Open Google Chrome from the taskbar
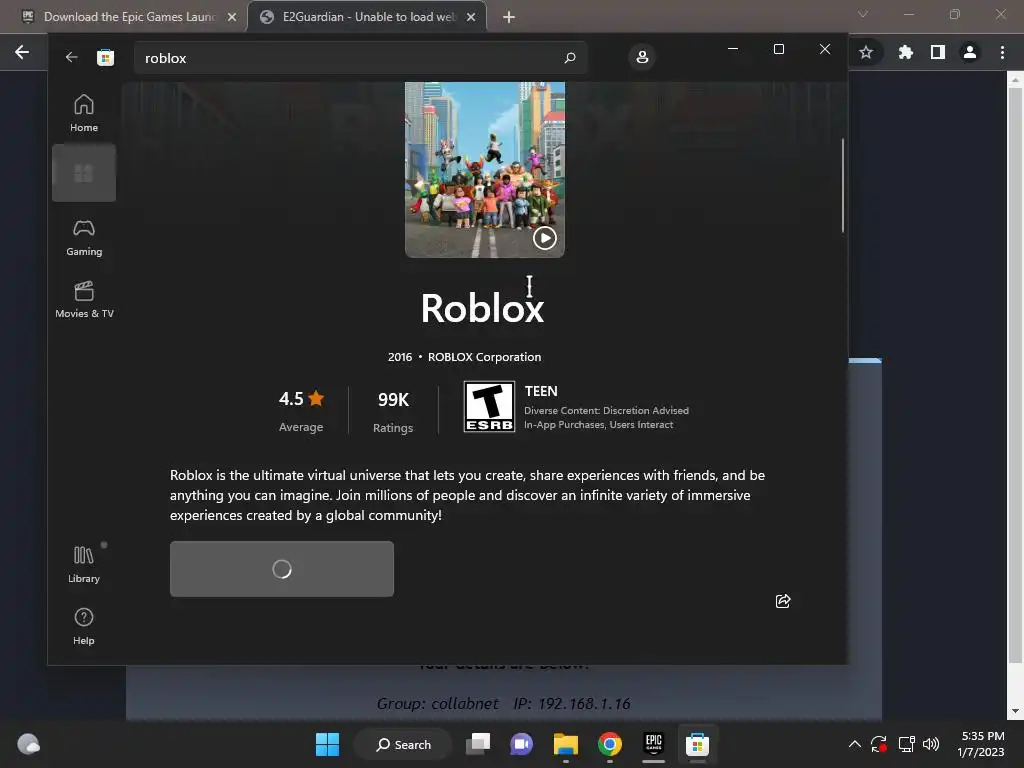This screenshot has width=1024, height=768. click(609, 744)
